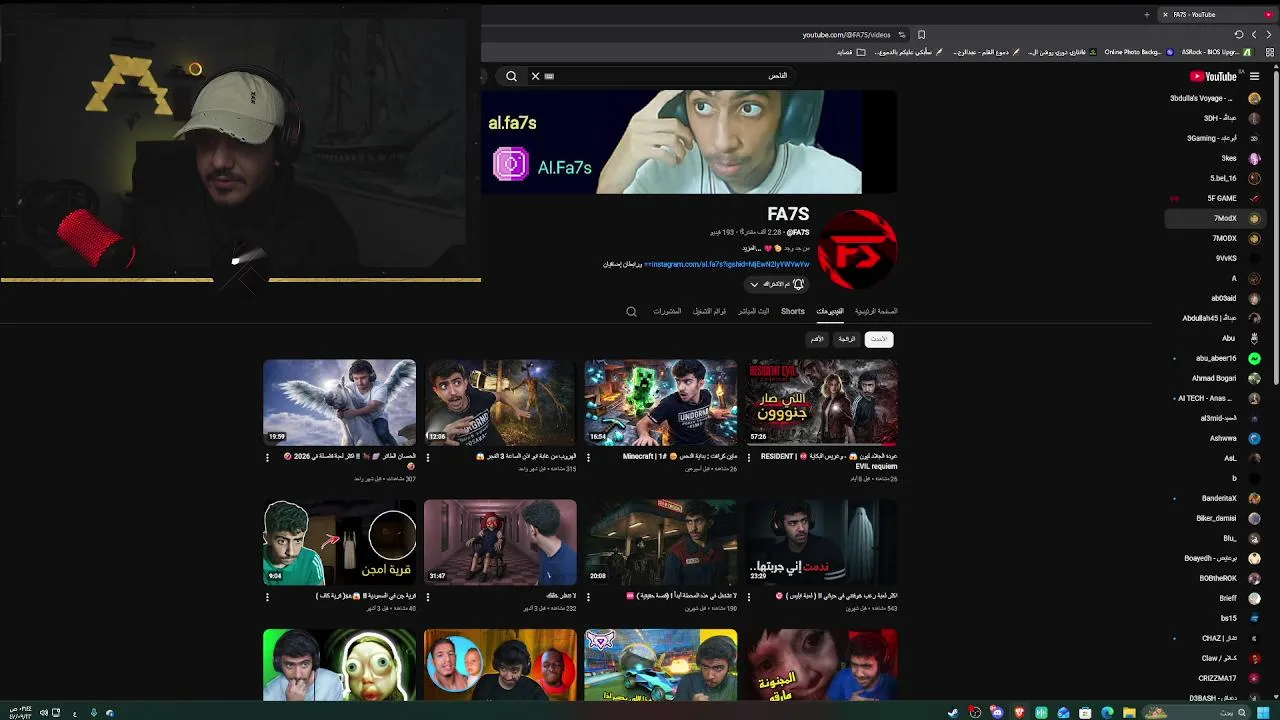The height and width of the screenshot is (720, 1280).
Task: Sort videos by Oldest chip
Action: 817,339
